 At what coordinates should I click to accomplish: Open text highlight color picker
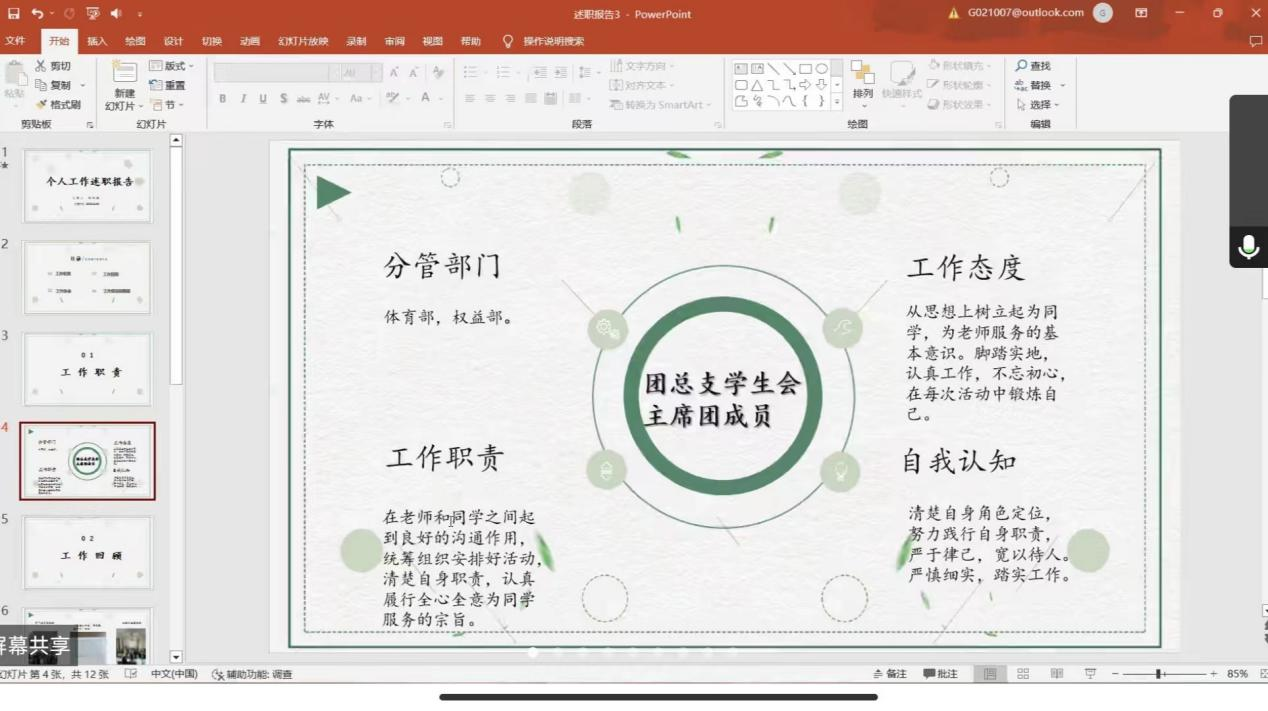(x=393, y=98)
